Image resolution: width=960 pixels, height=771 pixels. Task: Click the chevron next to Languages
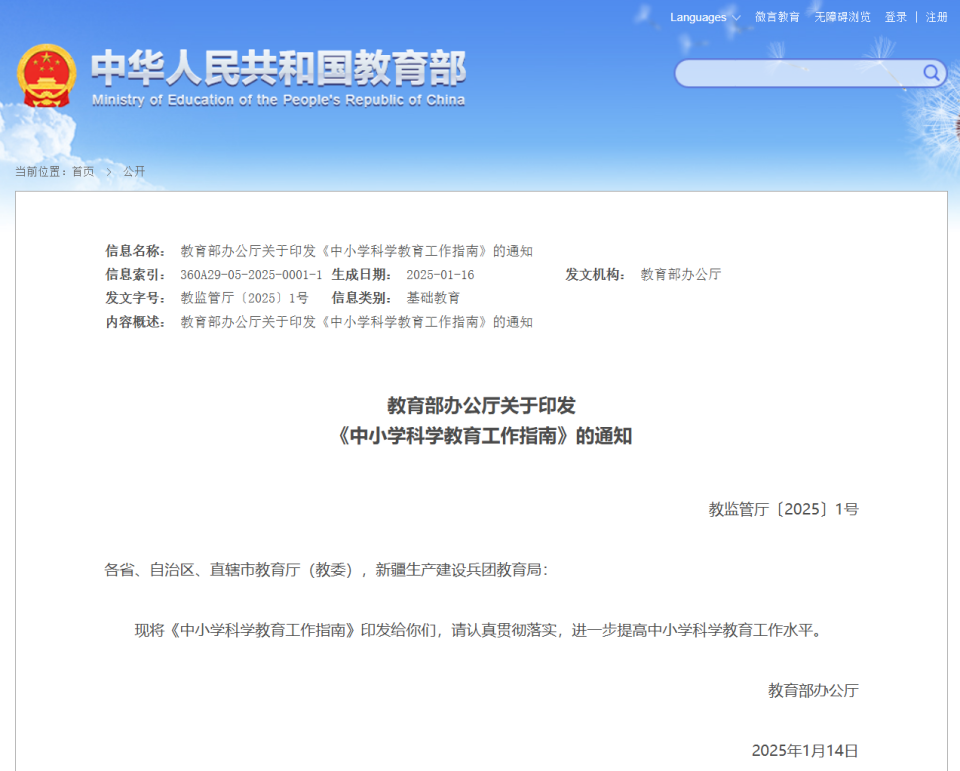pos(737,17)
